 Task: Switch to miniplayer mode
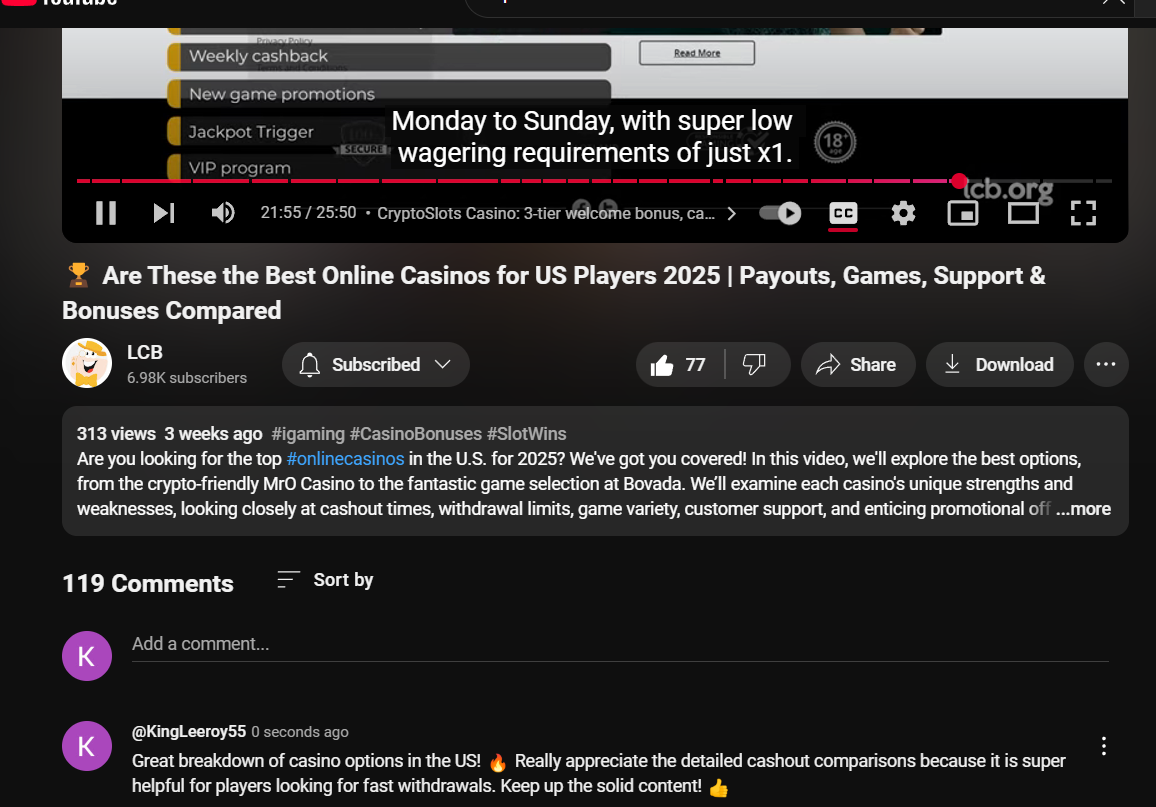963,213
